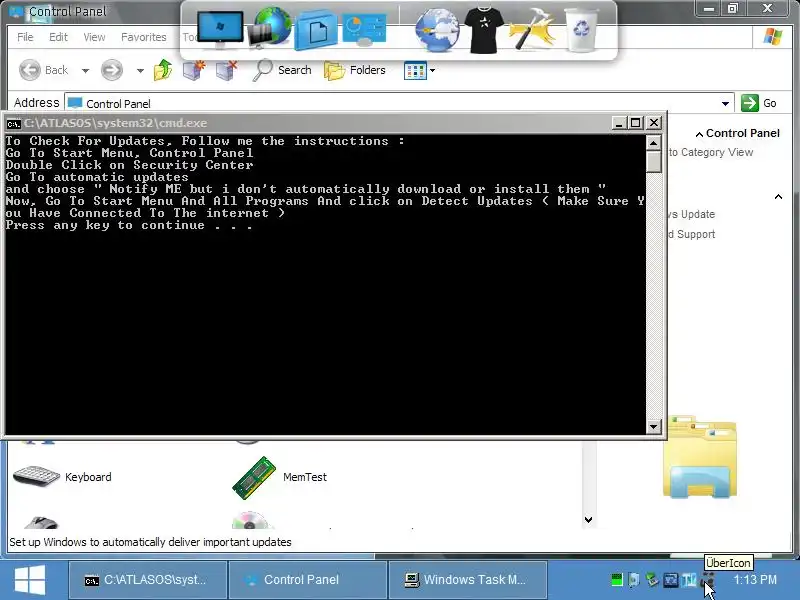Switch to the Control Panel taskbar button
Screen dimensions: 800x600
point(308,580)
